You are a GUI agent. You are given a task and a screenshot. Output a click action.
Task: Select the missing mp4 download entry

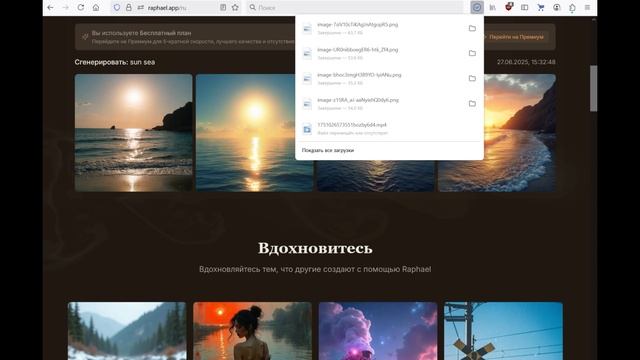click(x=389, y=129)
